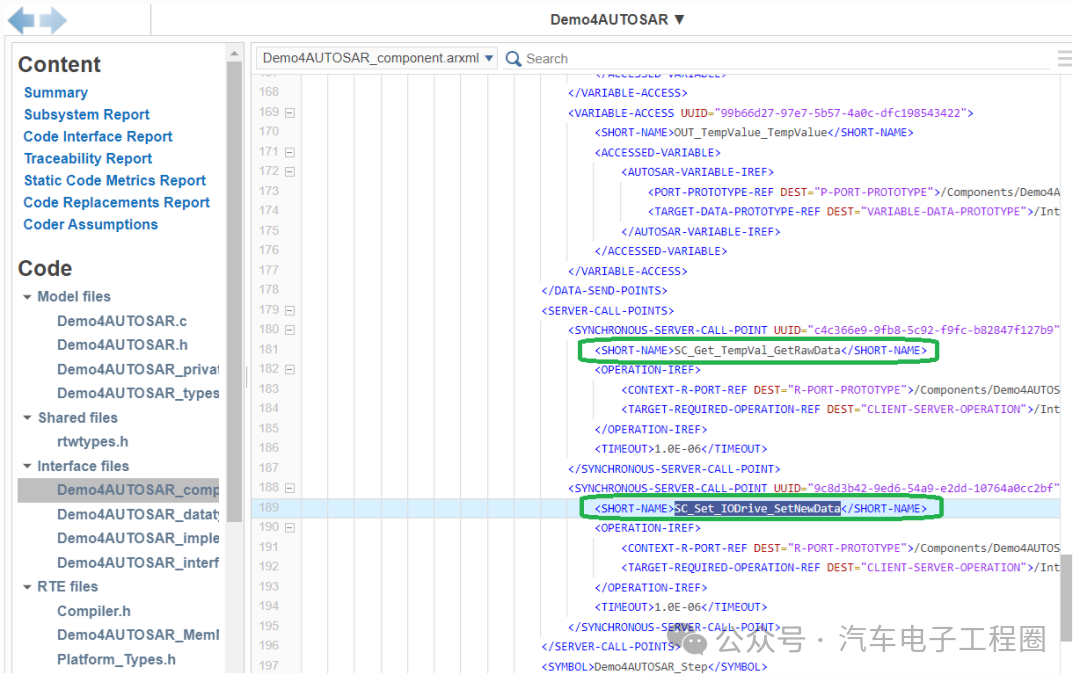The image size is (1080, 682).
Task: Open the Demo4AUTOSAR_datat file entry
Action: [x=138, y=515]
